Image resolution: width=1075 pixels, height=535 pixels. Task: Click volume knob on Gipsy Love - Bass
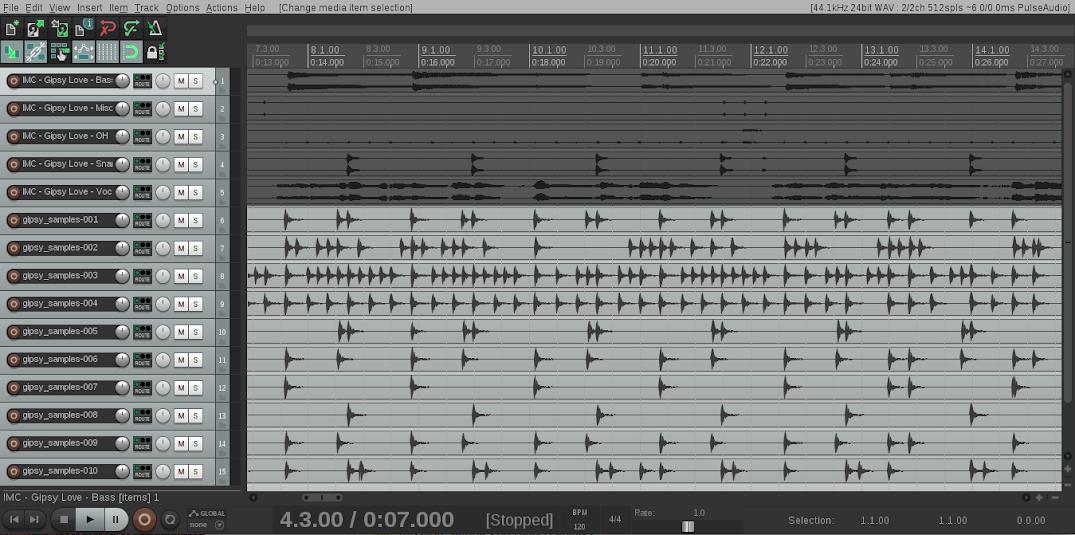[x=122, y=81]
